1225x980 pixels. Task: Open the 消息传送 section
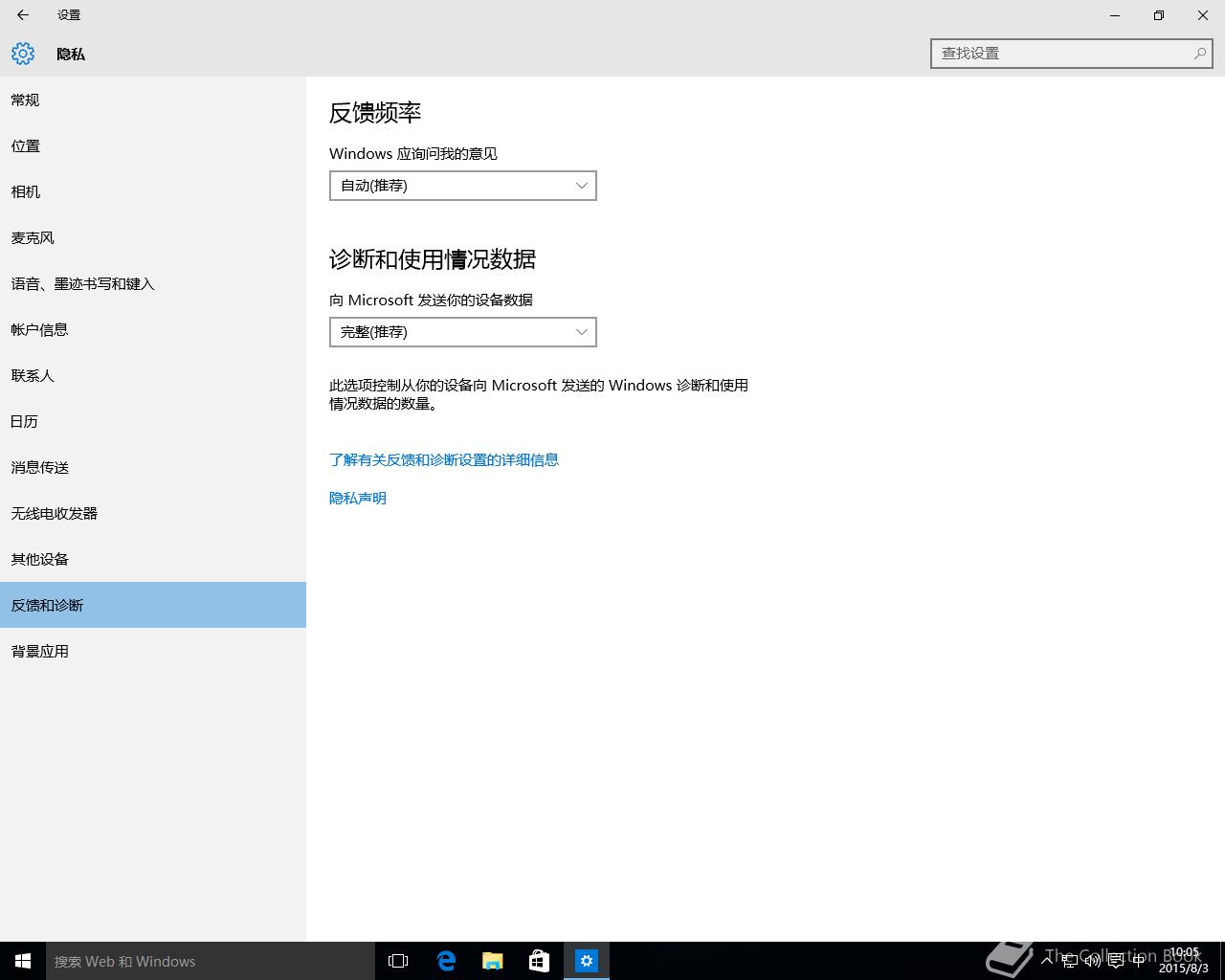pyautogui.click(x=153, y=467)
